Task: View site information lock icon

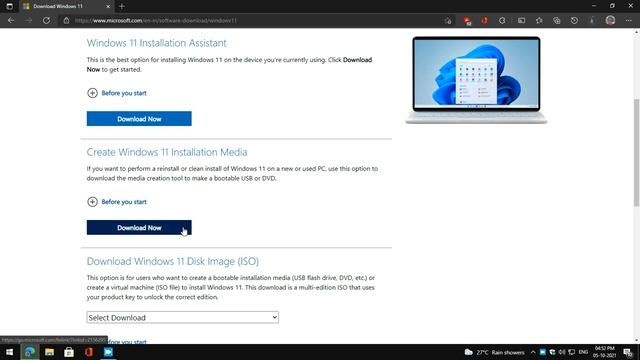Action: click(x=66, y=20)
